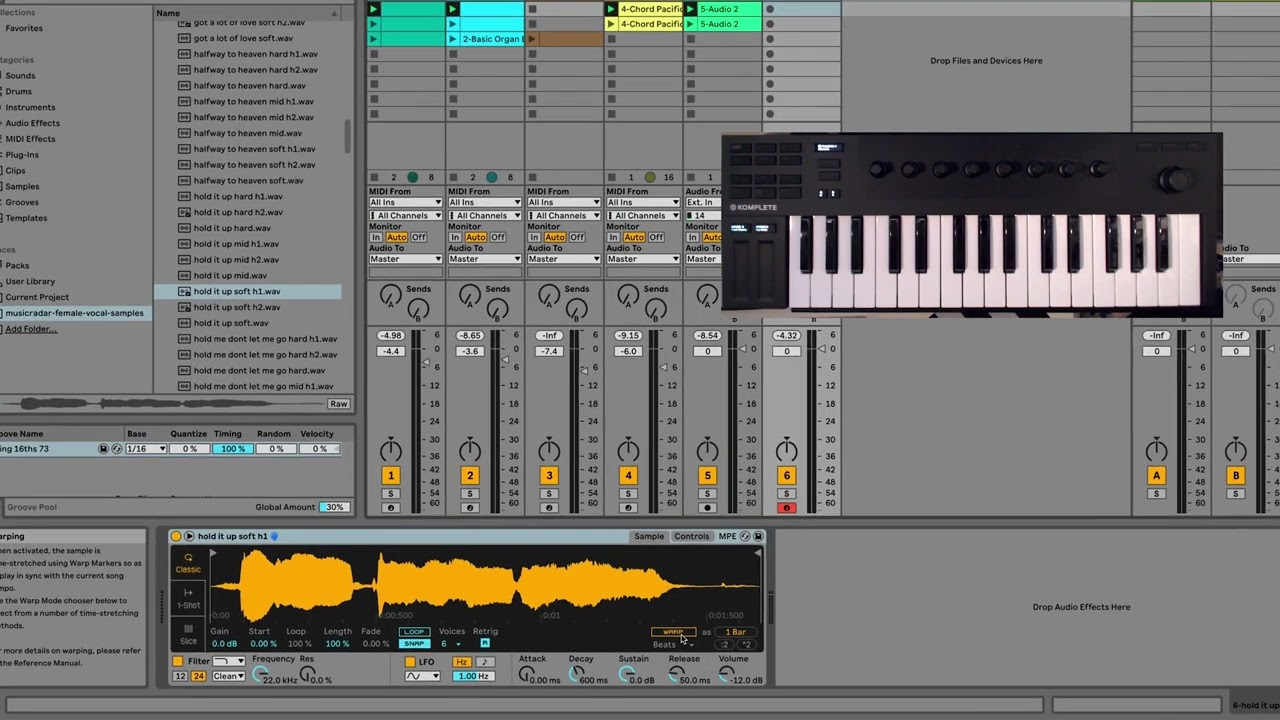
Task: Toggle the LOOP button in Simpler
Action: click(x=414, y=632)
